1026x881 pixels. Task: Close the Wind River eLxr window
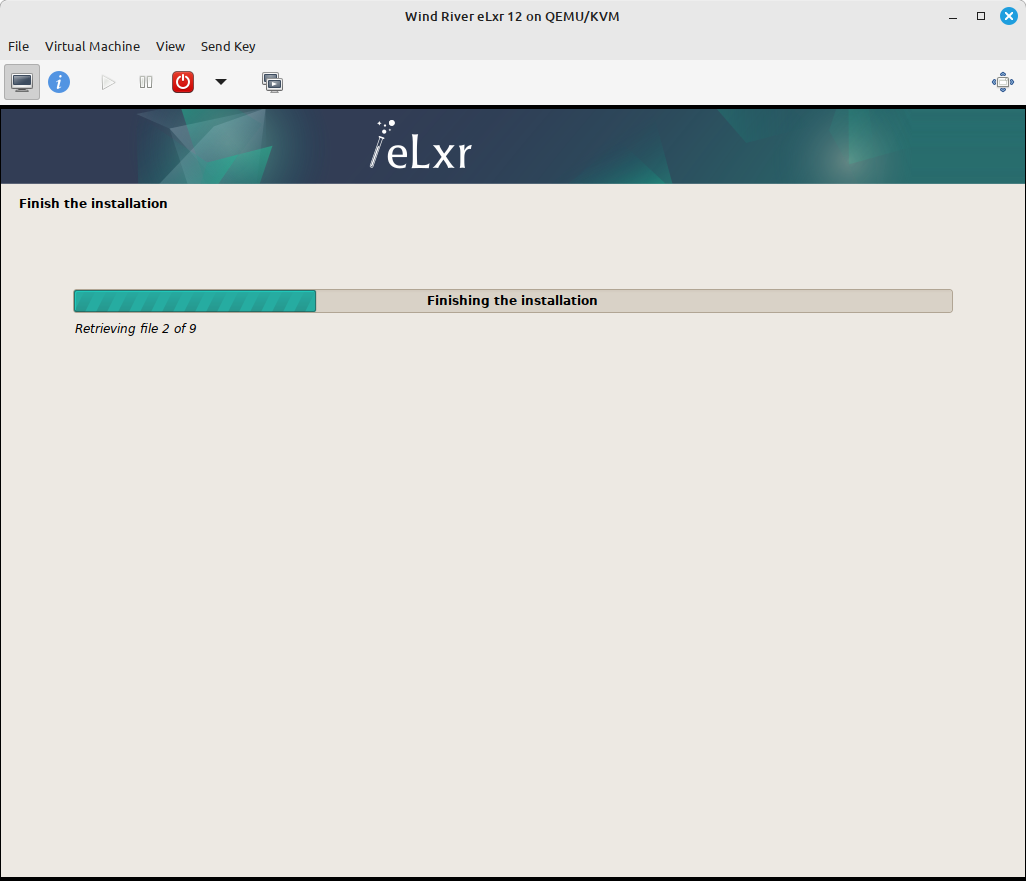click(x=1008, y=16)
